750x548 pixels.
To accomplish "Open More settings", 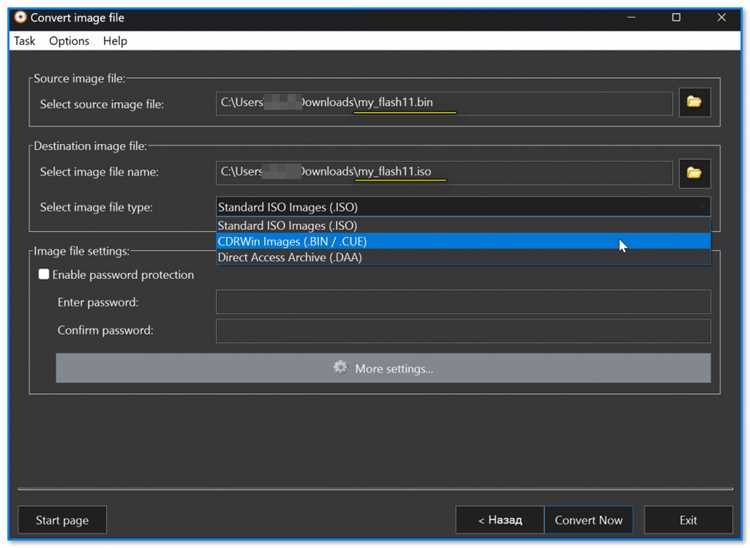I will pyautogui.click(x=383, y=368).
